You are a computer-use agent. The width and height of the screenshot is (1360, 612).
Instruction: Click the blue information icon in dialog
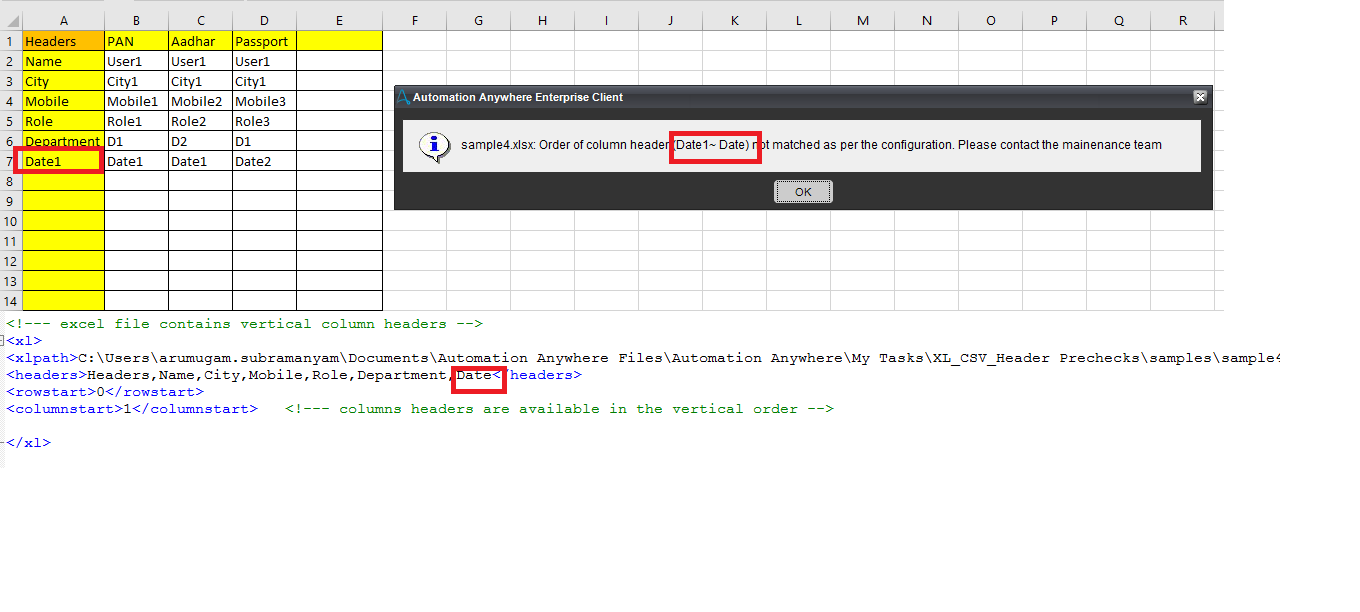(x=433, y=146)
